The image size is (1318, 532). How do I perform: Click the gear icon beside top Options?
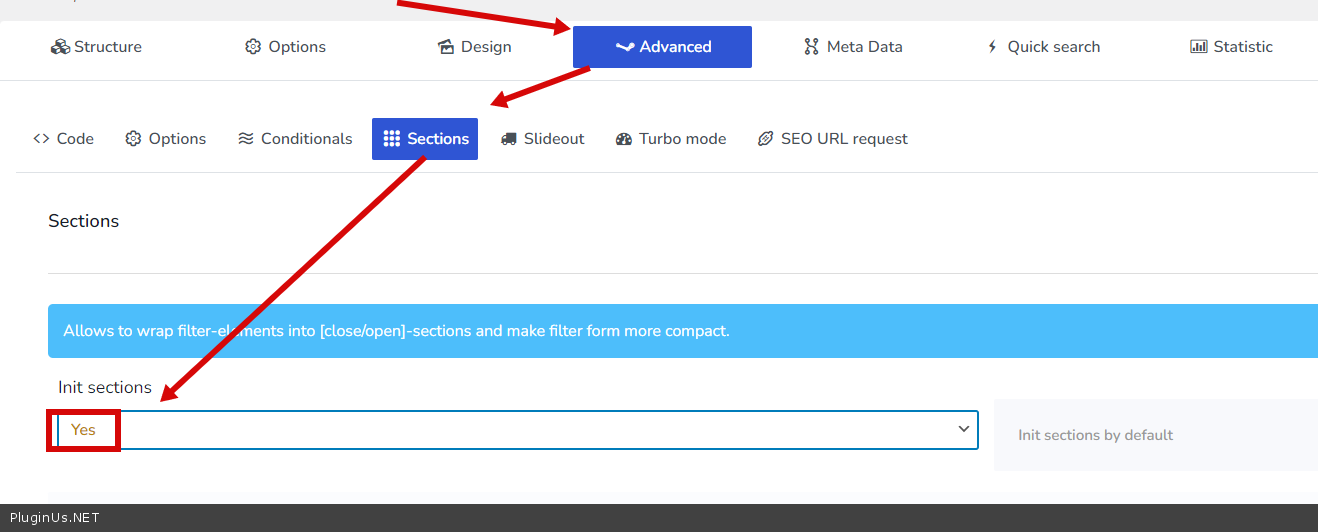tap(253, 47)
